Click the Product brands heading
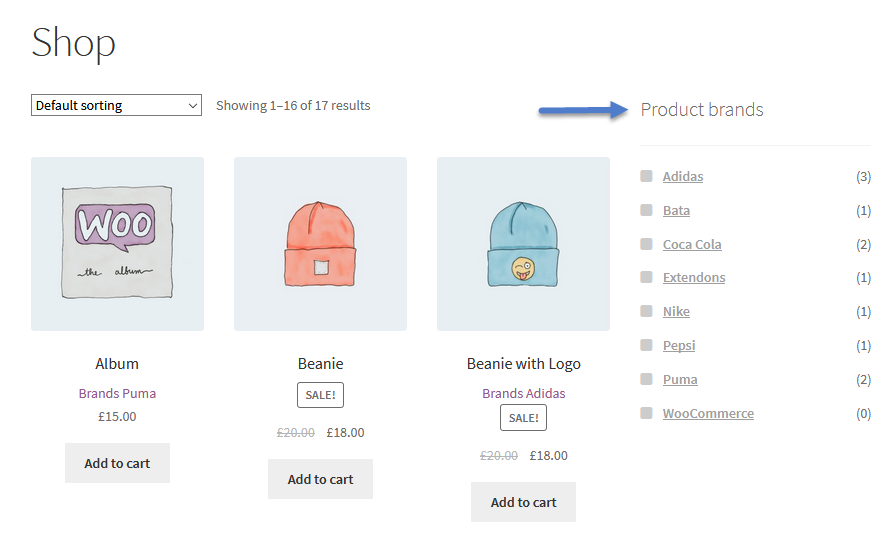 tap(702, 110)
